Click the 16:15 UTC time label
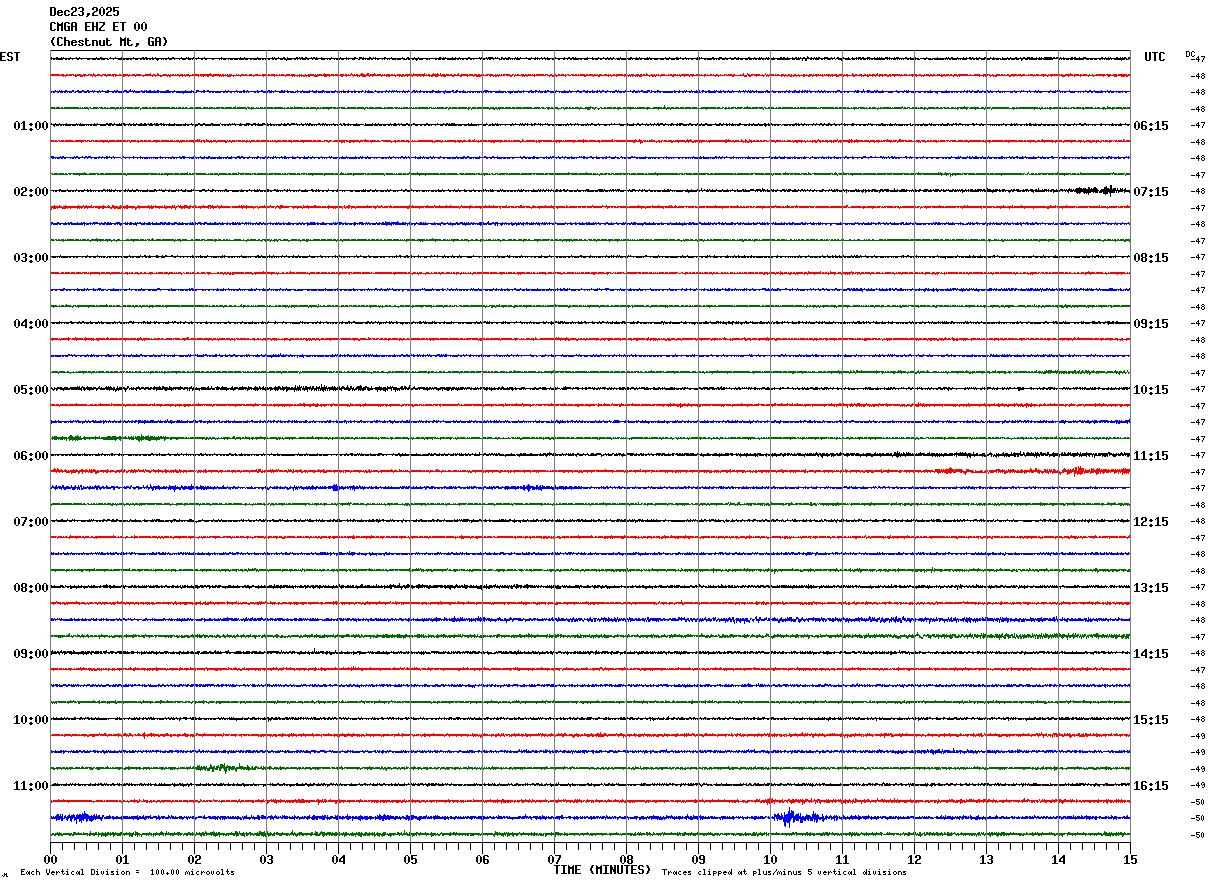This screenshot has height=886, width=1210. coord(1150,786)
